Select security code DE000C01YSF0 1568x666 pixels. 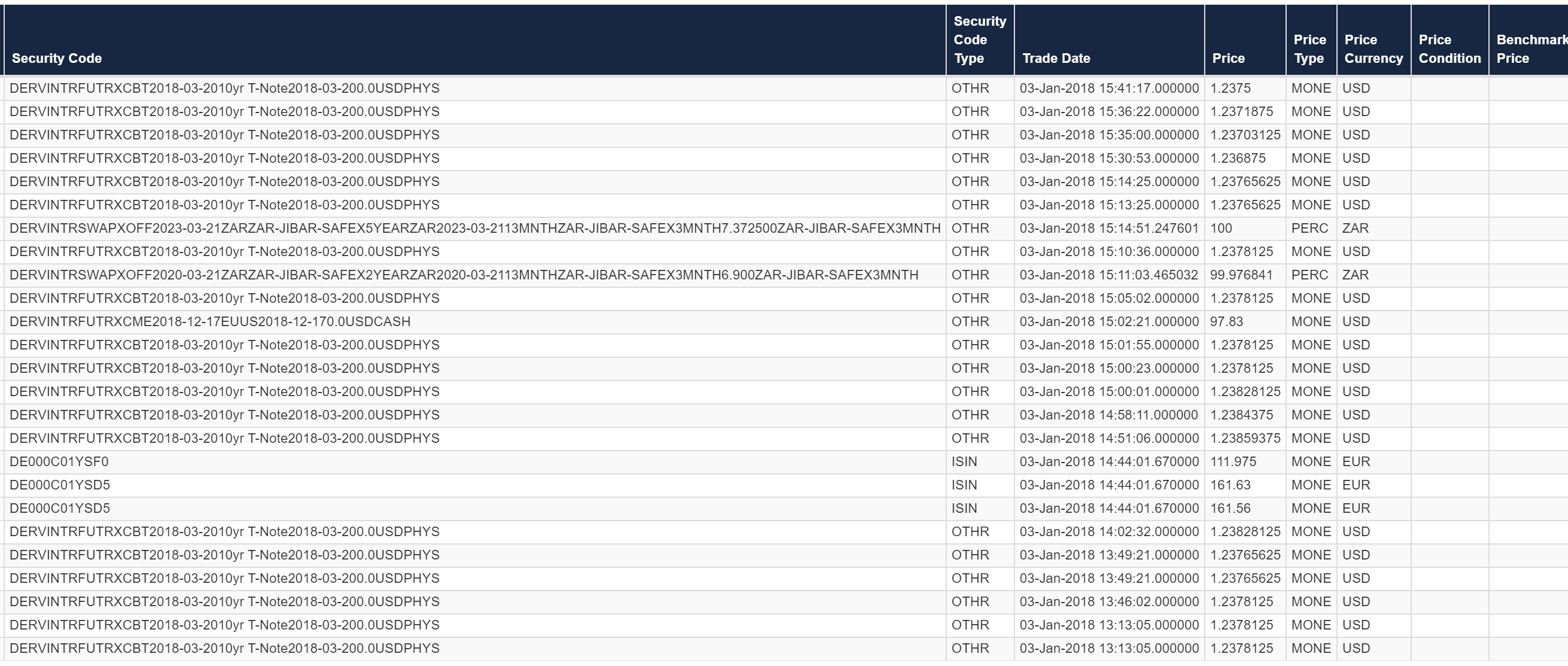pyautogui.click(x=59, y=461)
